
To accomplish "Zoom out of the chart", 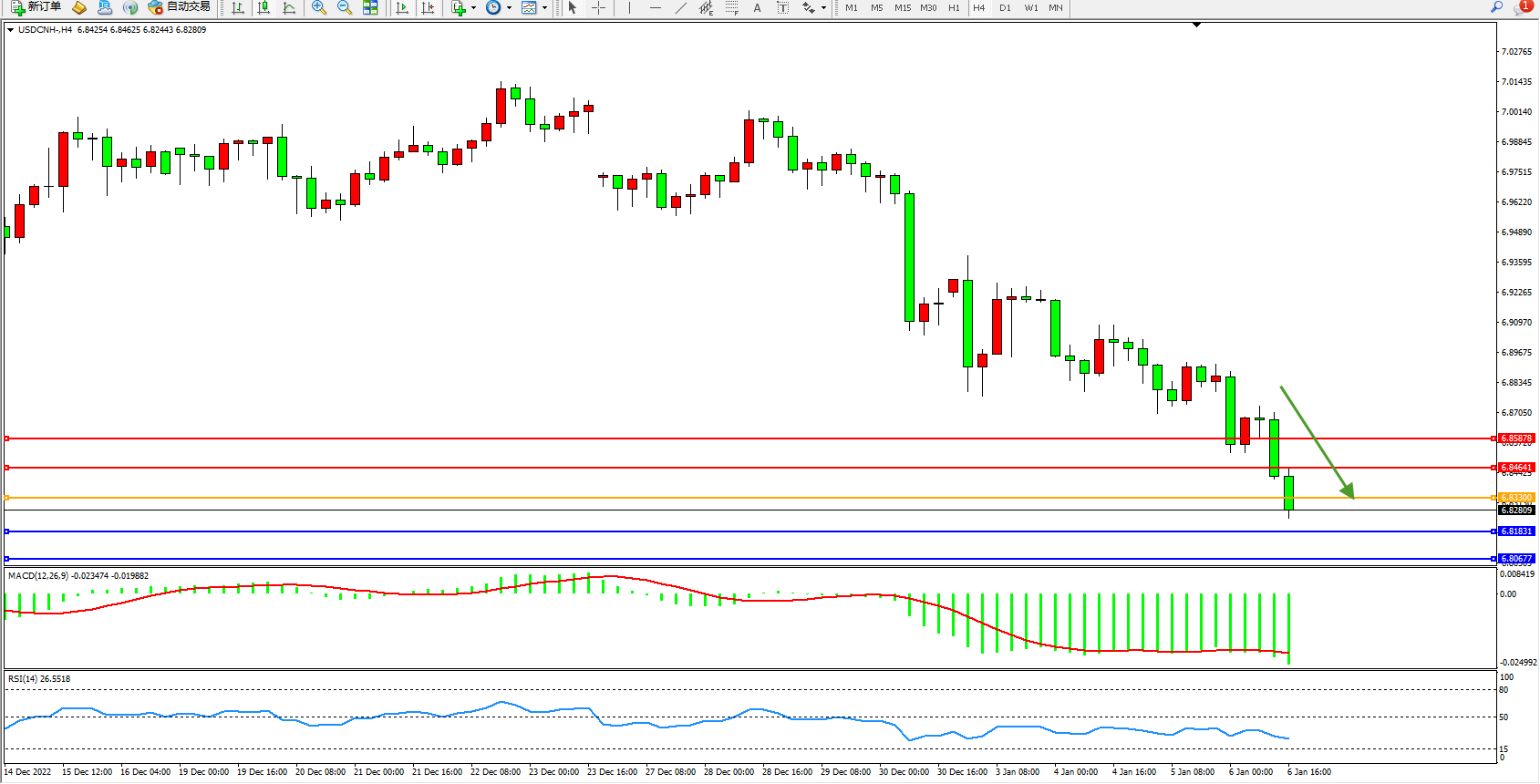I will pyautogui.click(x=345, y=7).
